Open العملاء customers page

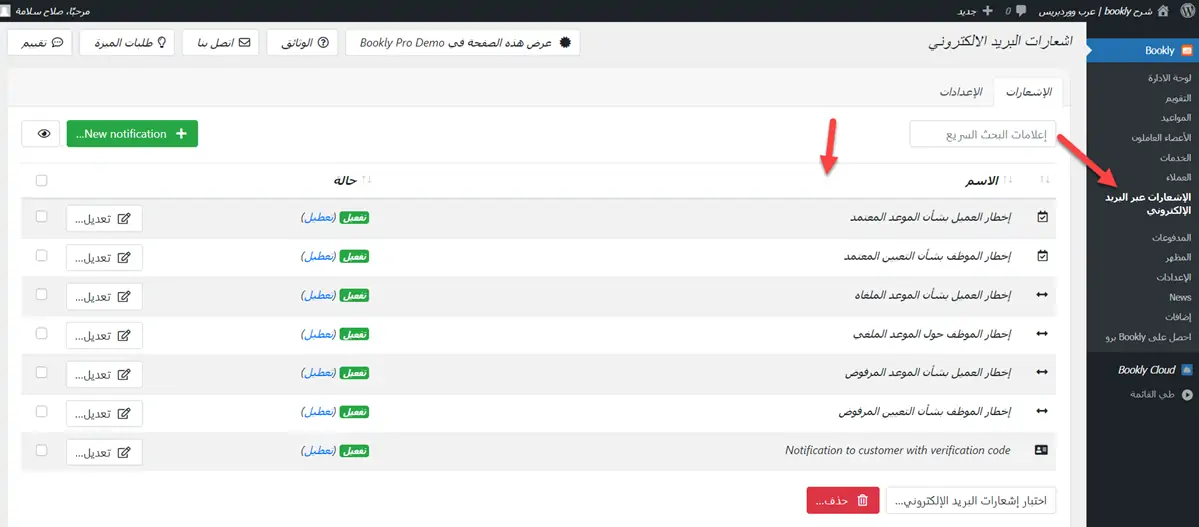[x=1178, y=177]
